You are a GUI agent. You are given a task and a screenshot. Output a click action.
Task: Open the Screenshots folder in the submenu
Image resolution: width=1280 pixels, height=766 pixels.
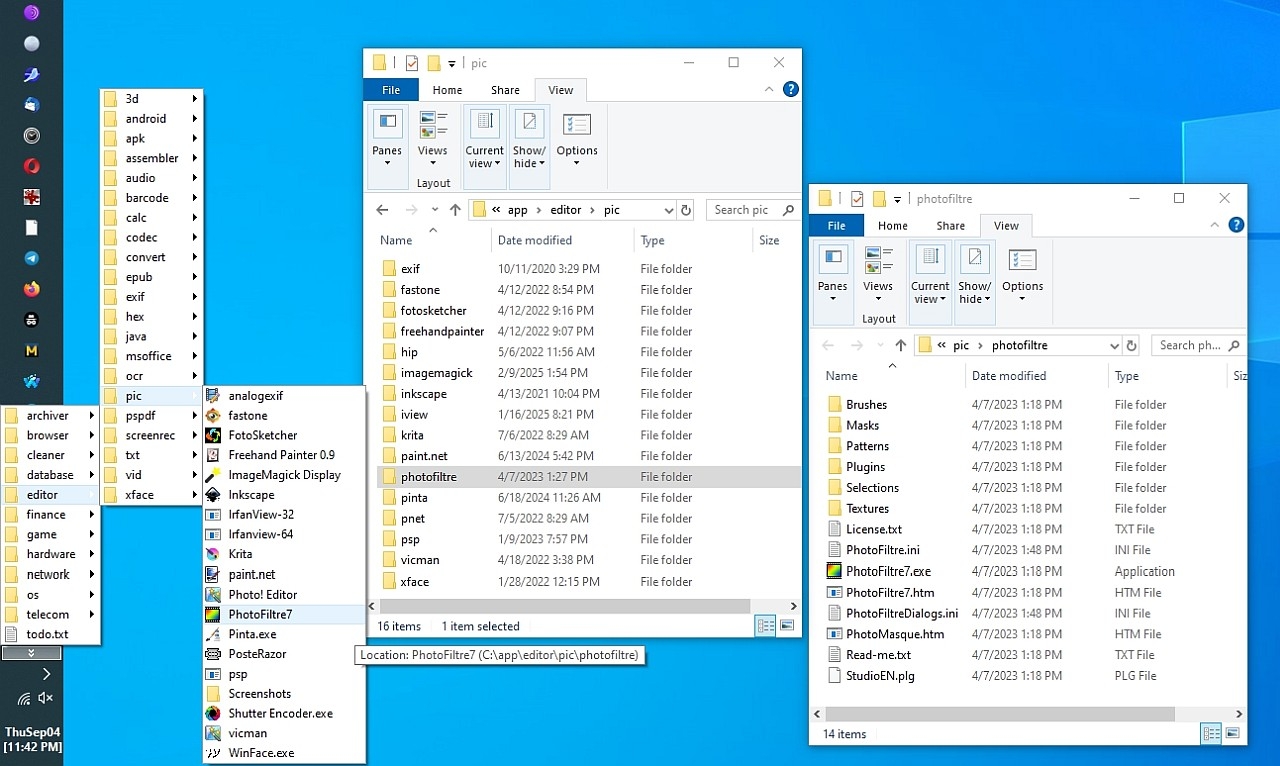(x=284, y=693)
